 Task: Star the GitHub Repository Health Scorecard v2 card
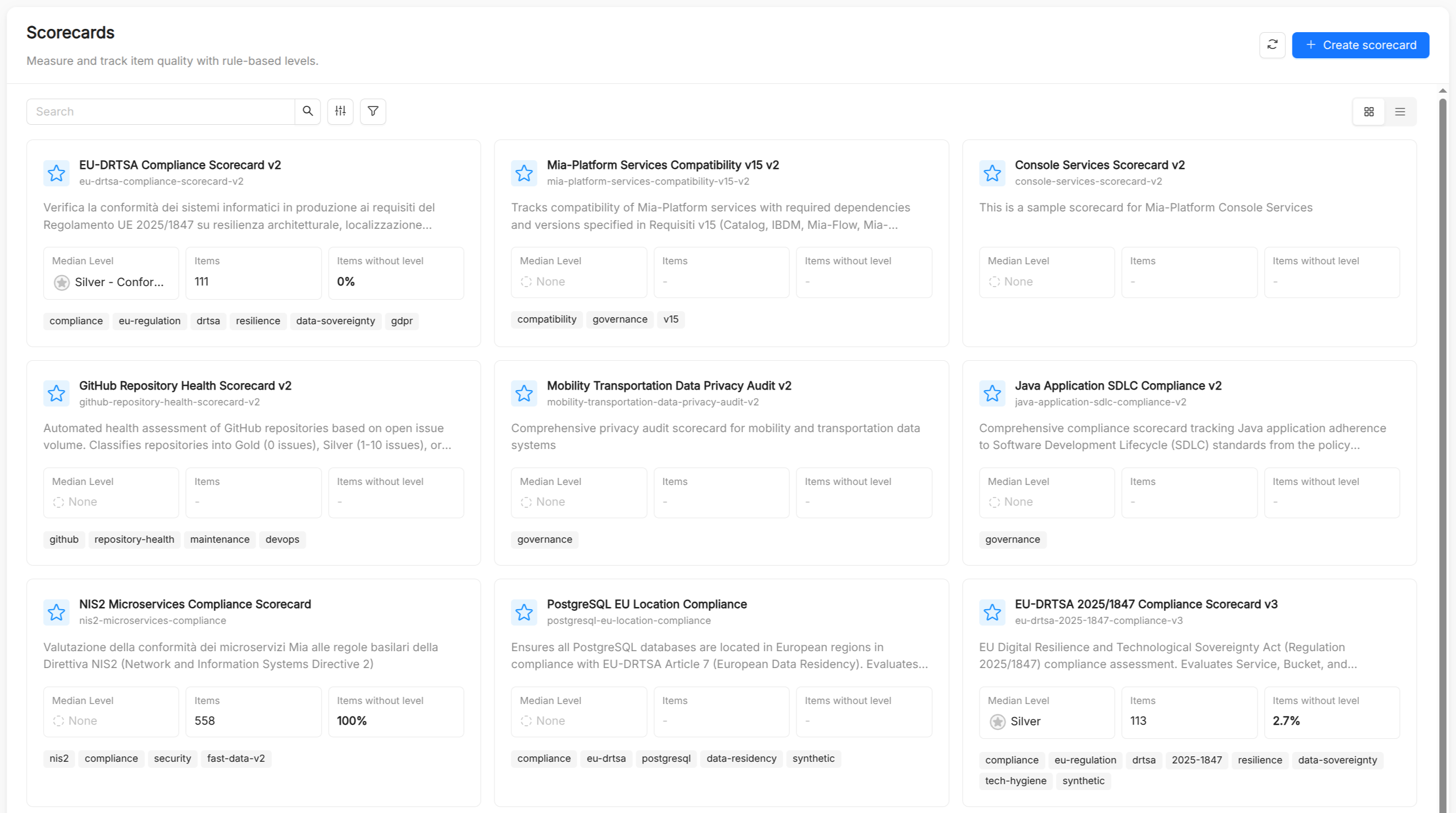pyautogui.click(x=57, y=393)
